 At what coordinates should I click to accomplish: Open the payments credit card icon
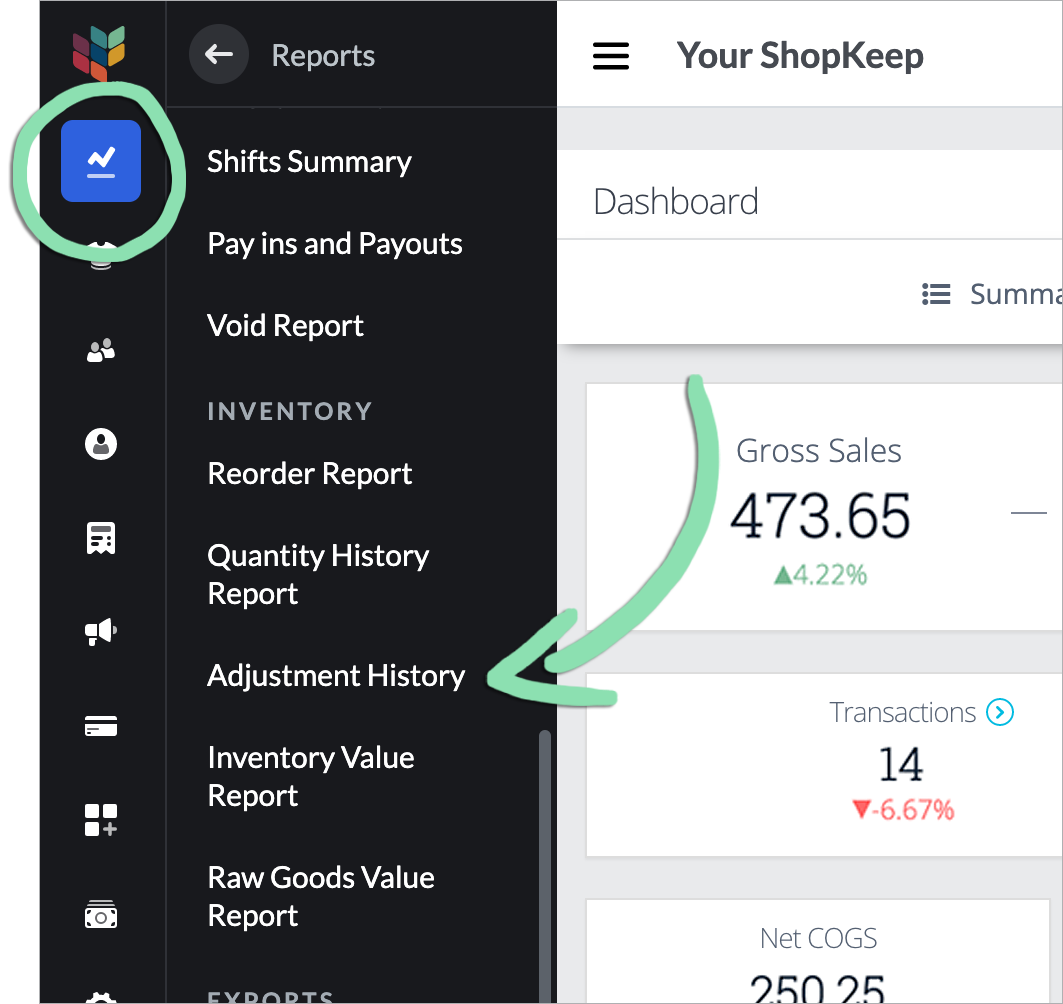coord(101,726)
